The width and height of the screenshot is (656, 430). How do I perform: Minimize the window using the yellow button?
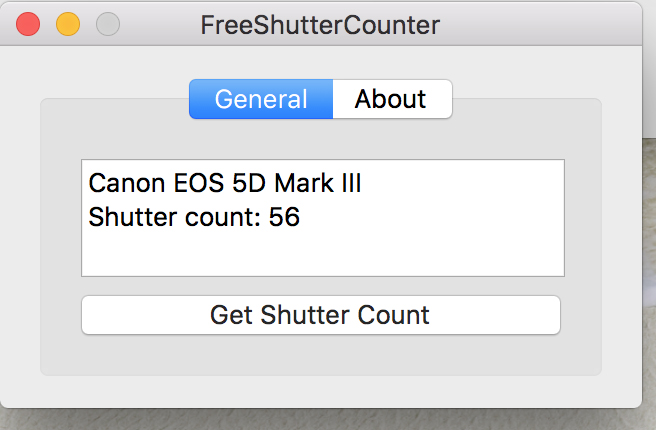68,24
